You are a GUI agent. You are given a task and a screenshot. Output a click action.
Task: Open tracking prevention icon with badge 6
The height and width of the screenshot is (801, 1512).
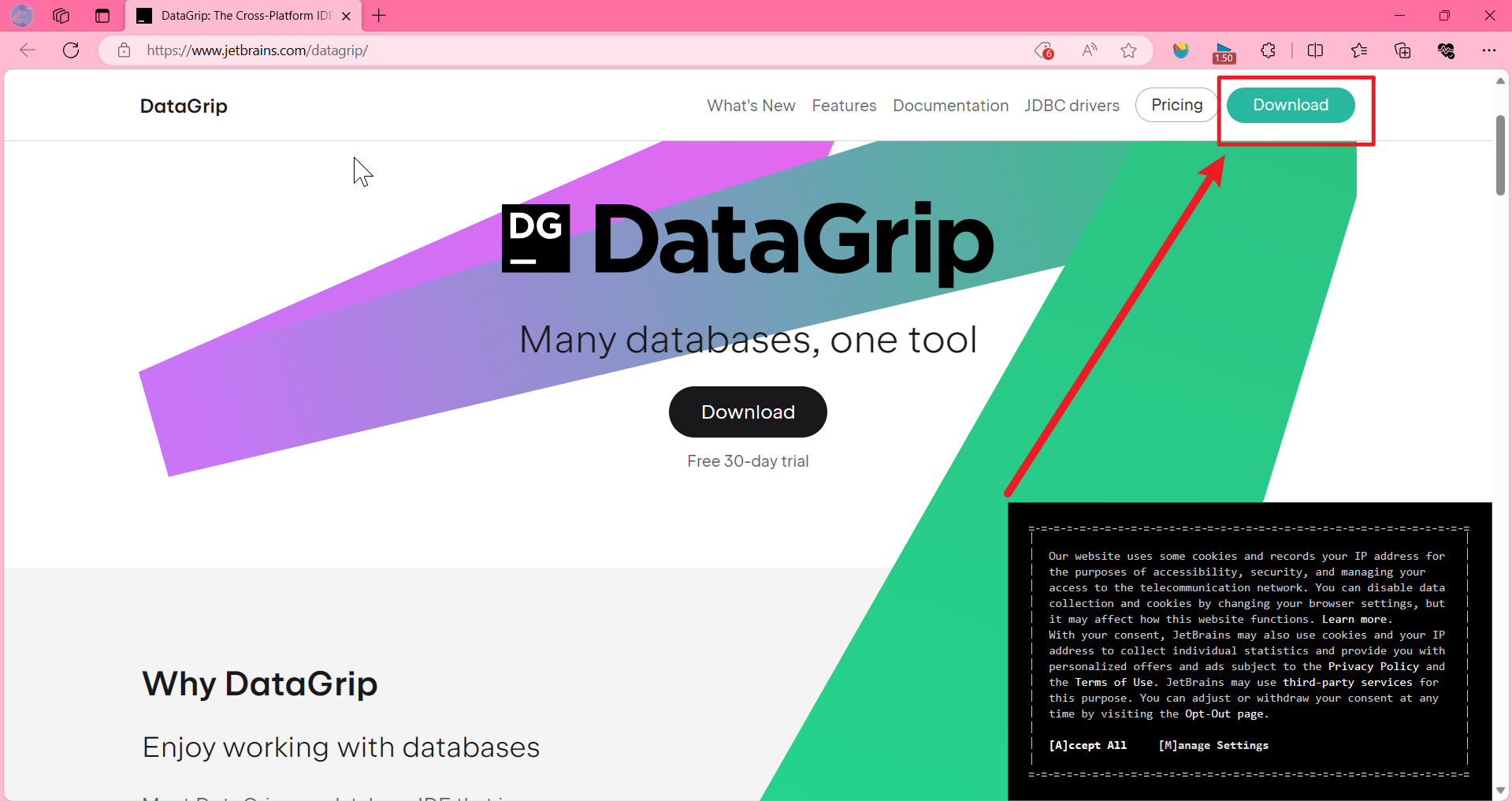pyautogui.click(x=1044, y=50)
